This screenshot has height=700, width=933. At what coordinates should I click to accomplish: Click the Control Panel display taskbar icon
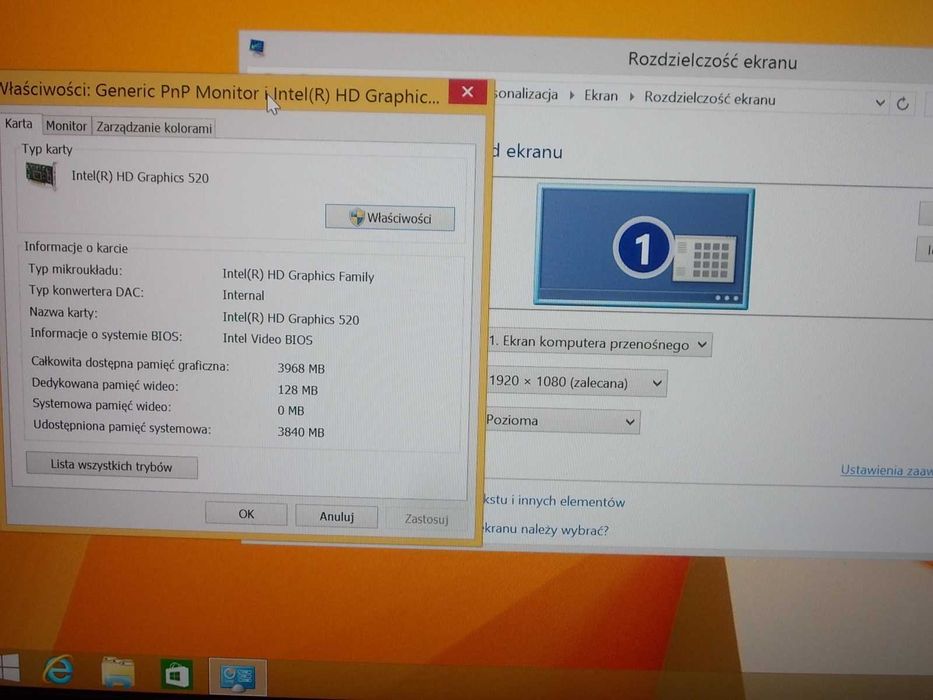[x=237, y=677]
